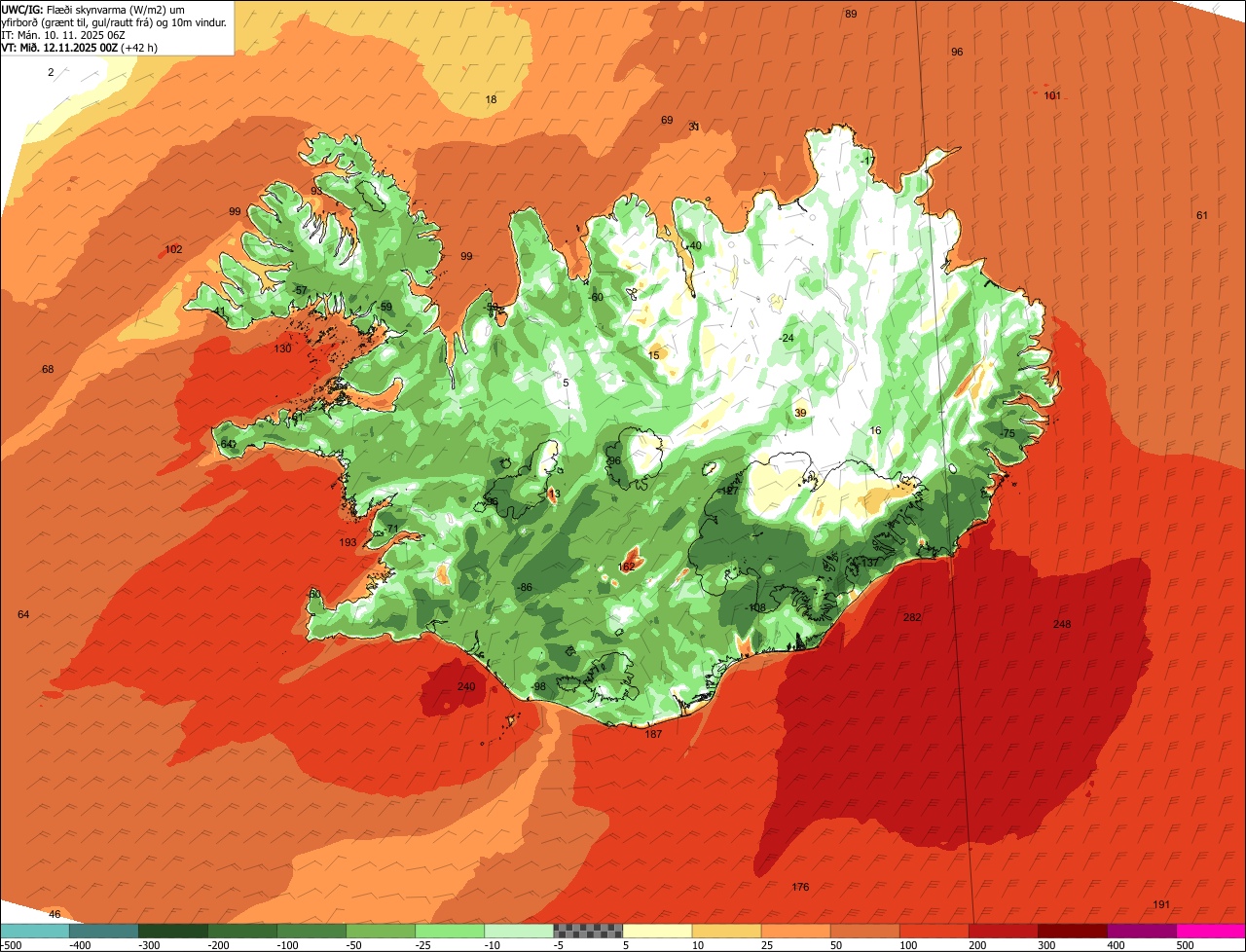Click the legend swatch between -200 and -100
The height and width of the screenshot is (952, 1246).
click(x=241, y=931)
